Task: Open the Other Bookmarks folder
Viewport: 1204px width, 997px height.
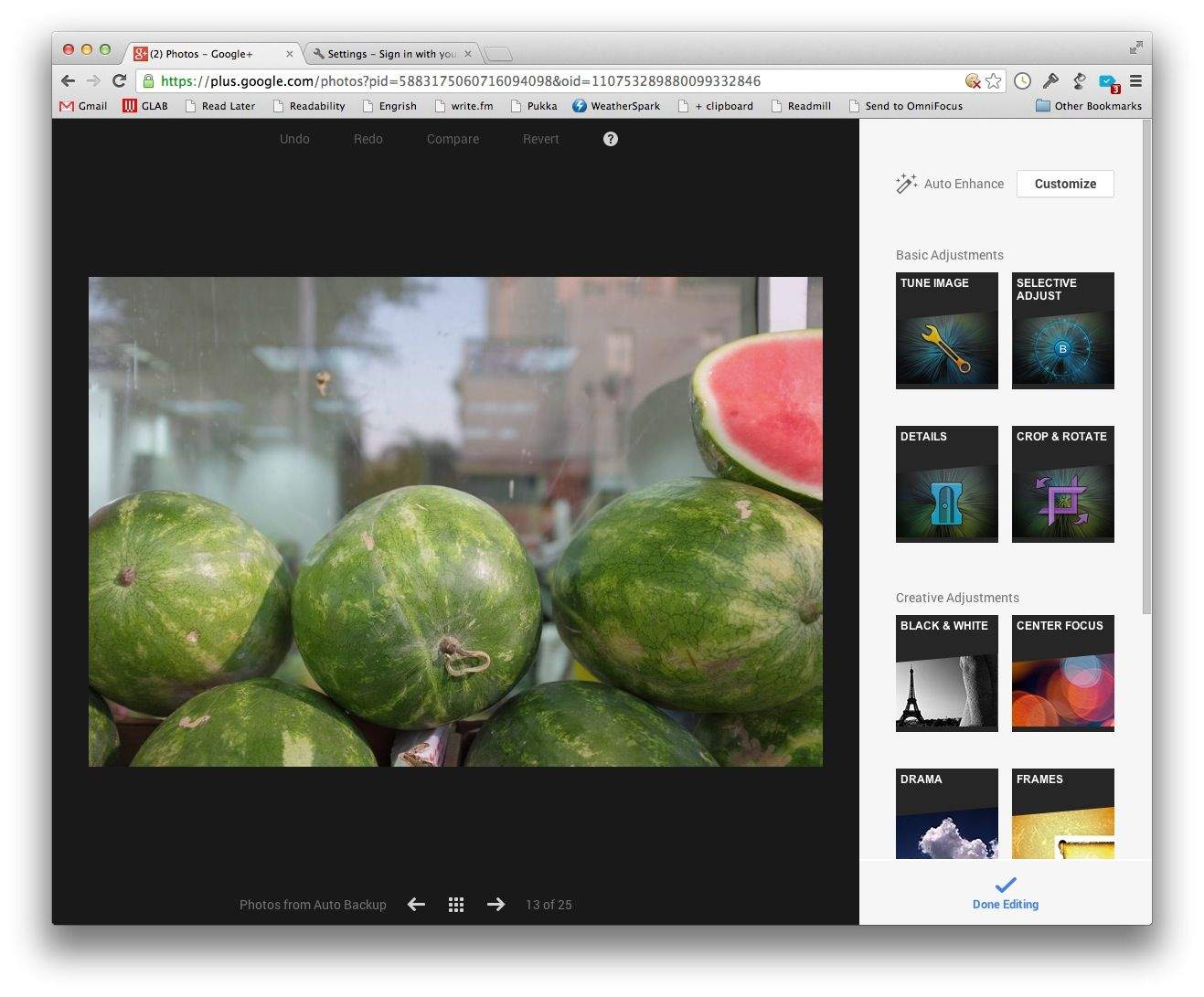Action: (x=1088, y=106)
